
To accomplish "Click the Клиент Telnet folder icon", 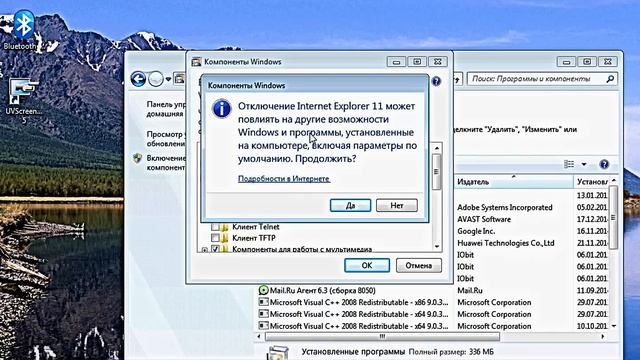I will (224, 227).
